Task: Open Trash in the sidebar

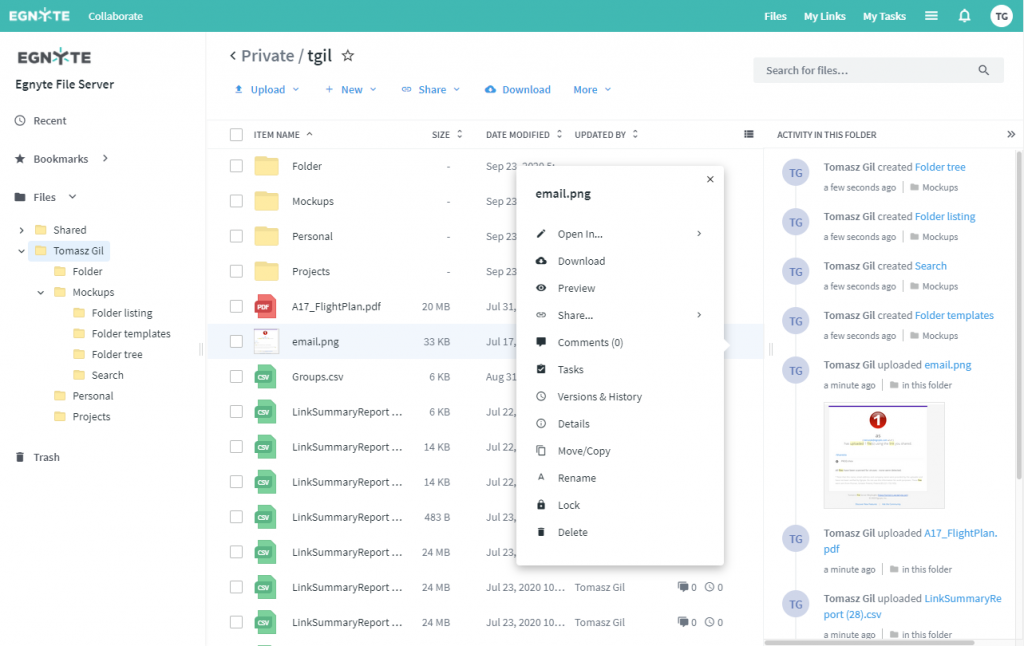Action: (46, 457)
